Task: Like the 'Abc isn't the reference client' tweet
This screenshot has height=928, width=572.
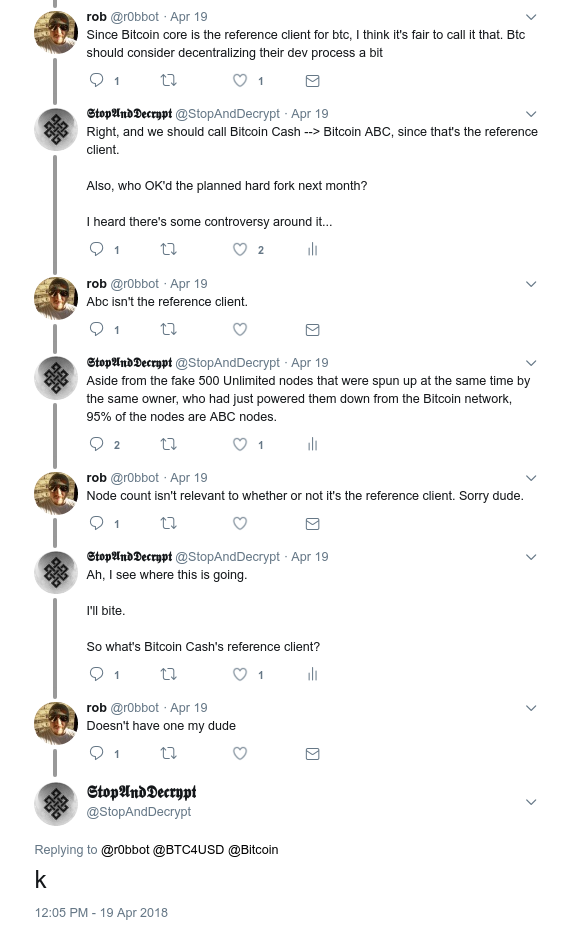Action: pyautogui.click(x=240, y=329)
